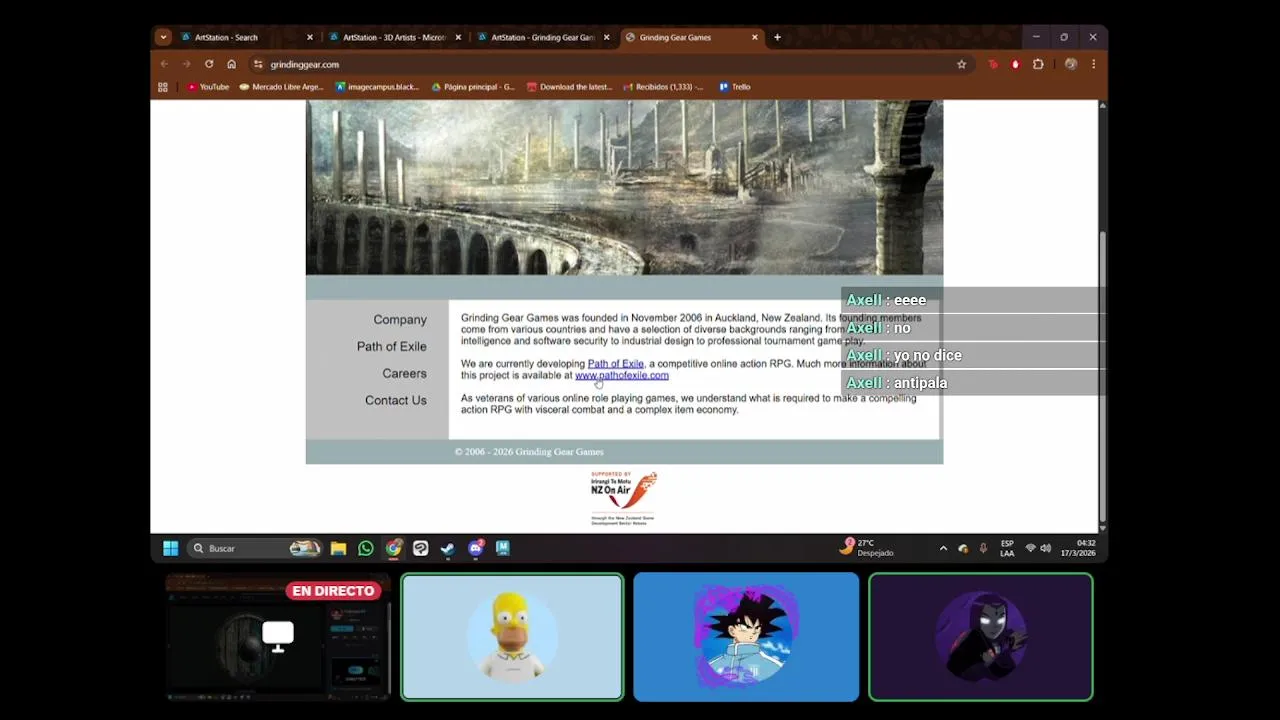Open Steam from the taskbar

(448, 548)
